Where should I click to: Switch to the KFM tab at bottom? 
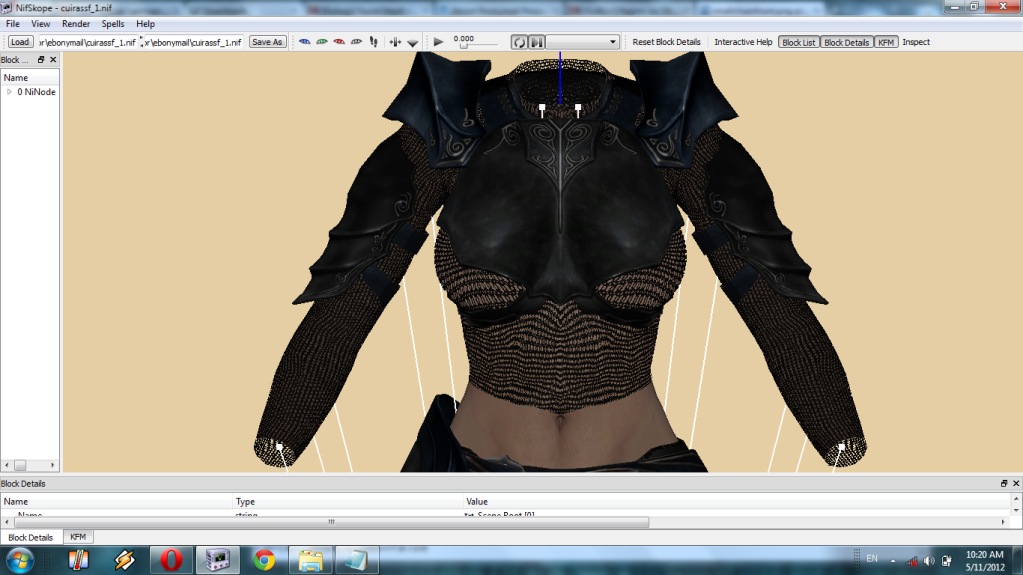(x=78, y=537)
